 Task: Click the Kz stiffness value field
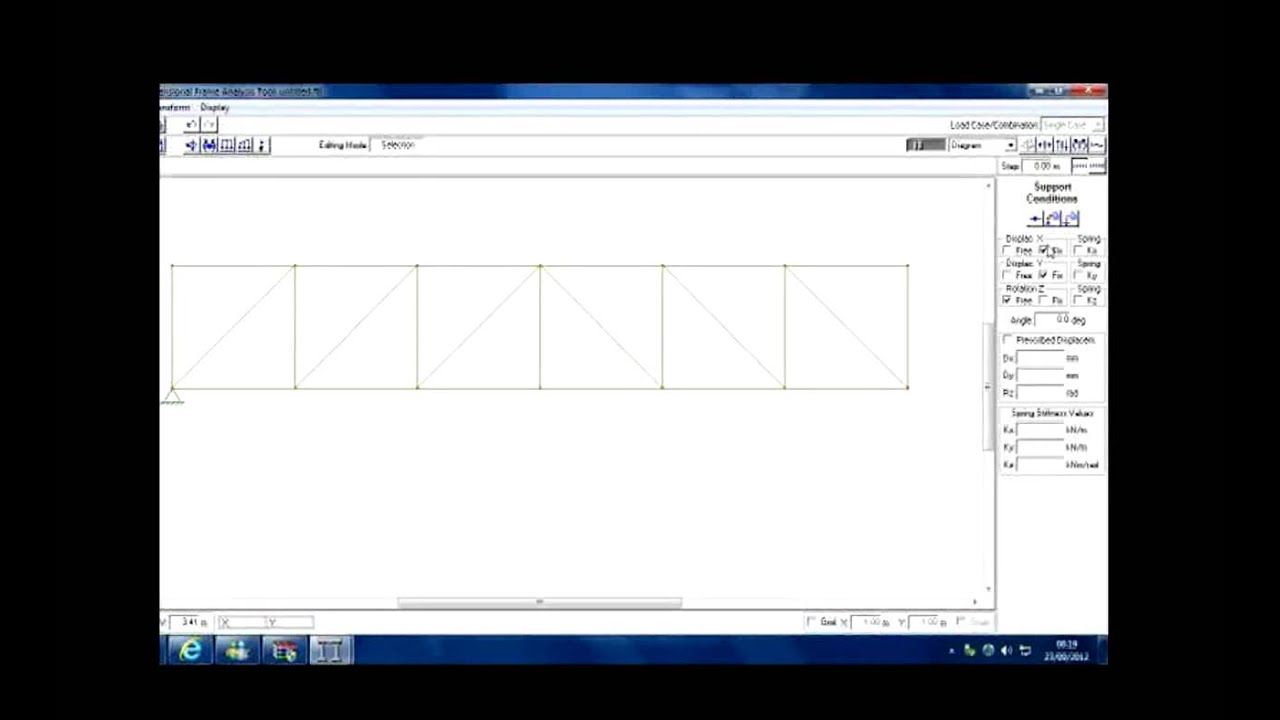[1040, 465]
